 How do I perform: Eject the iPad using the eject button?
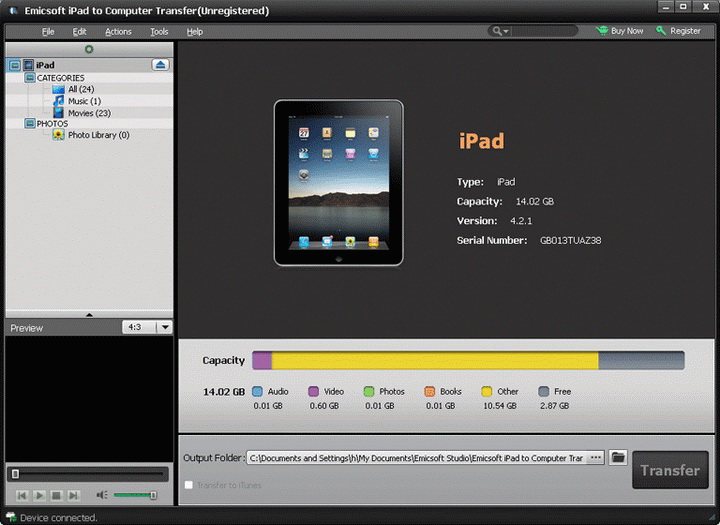tap(160, 65)
